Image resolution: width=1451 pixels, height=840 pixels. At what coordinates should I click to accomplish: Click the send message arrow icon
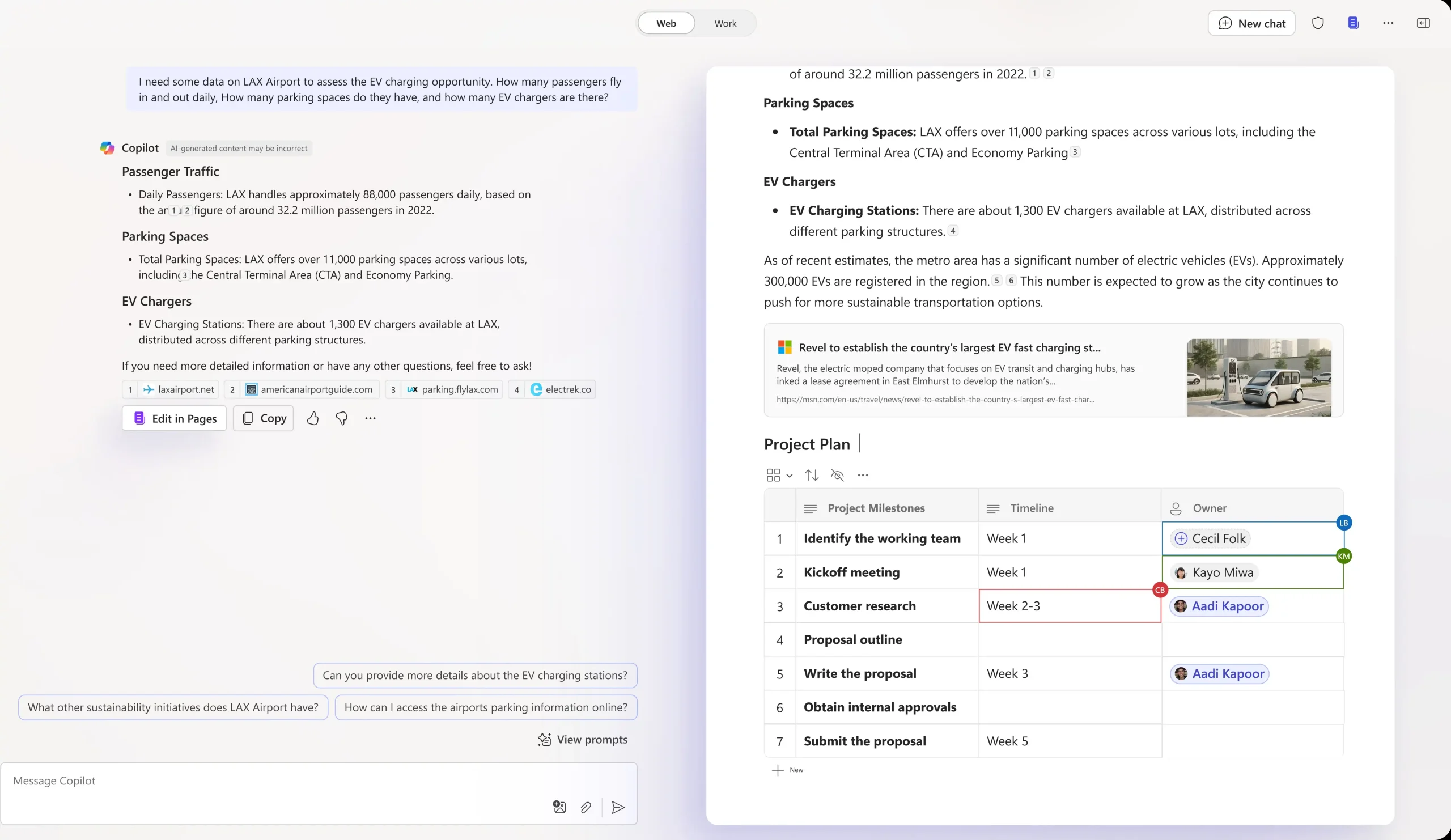618,808
